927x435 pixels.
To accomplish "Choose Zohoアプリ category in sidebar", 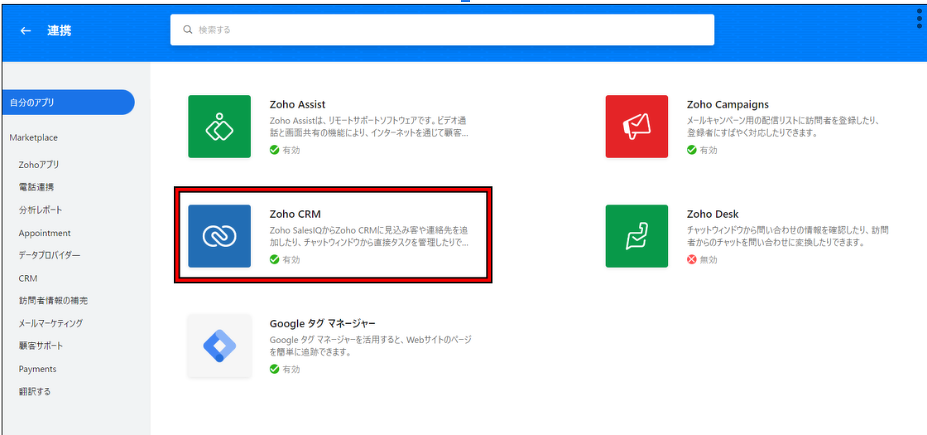I will [39, 164].
